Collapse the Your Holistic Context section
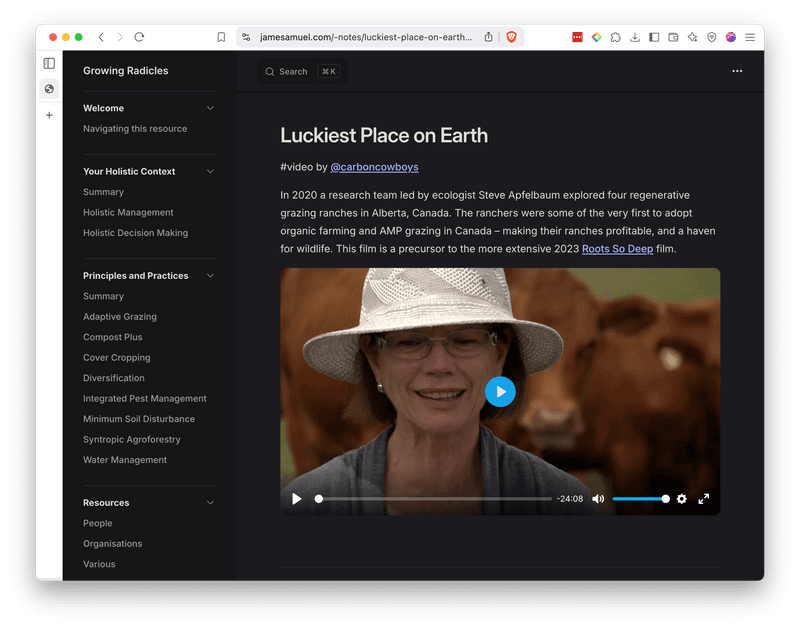800x628 pixels. tap(210, 171)
